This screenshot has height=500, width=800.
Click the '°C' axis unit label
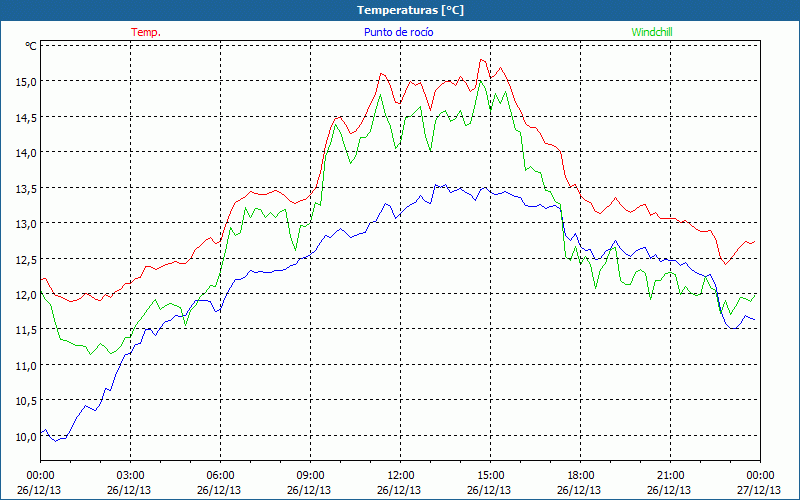pyautogui.click(x=31, y=46)
